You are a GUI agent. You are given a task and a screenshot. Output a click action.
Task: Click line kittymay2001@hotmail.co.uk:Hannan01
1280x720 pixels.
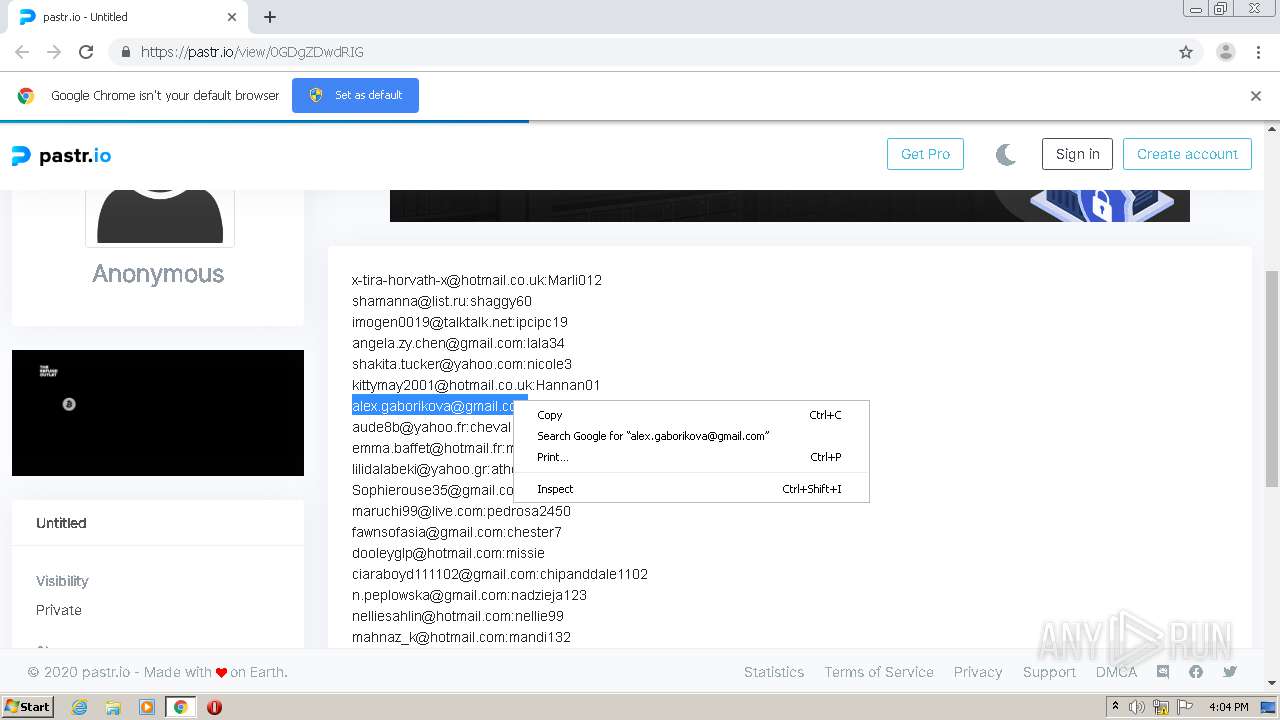pos(476,385)
